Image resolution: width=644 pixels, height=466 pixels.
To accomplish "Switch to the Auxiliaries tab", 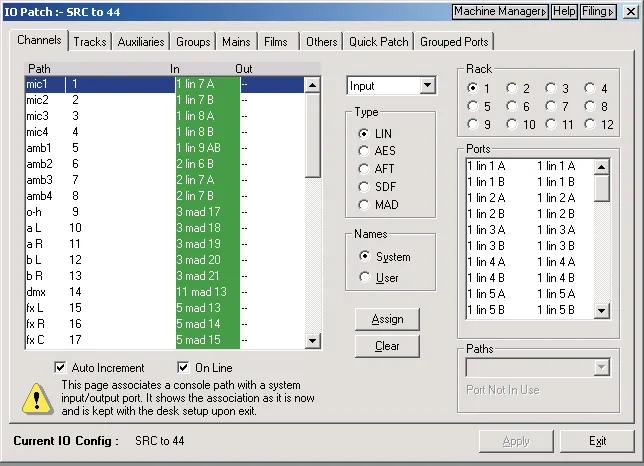I will (x=141, y=41).
